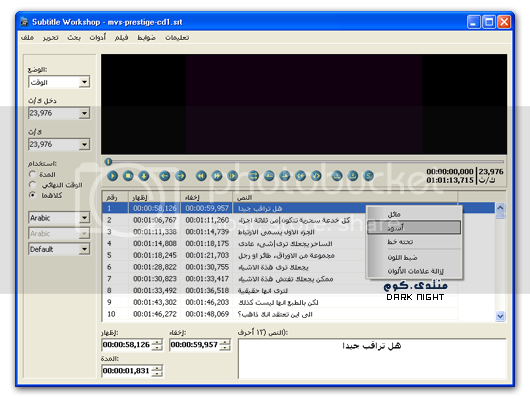Open the الوضع mode dropdown showing الوقت

(59, 82)
